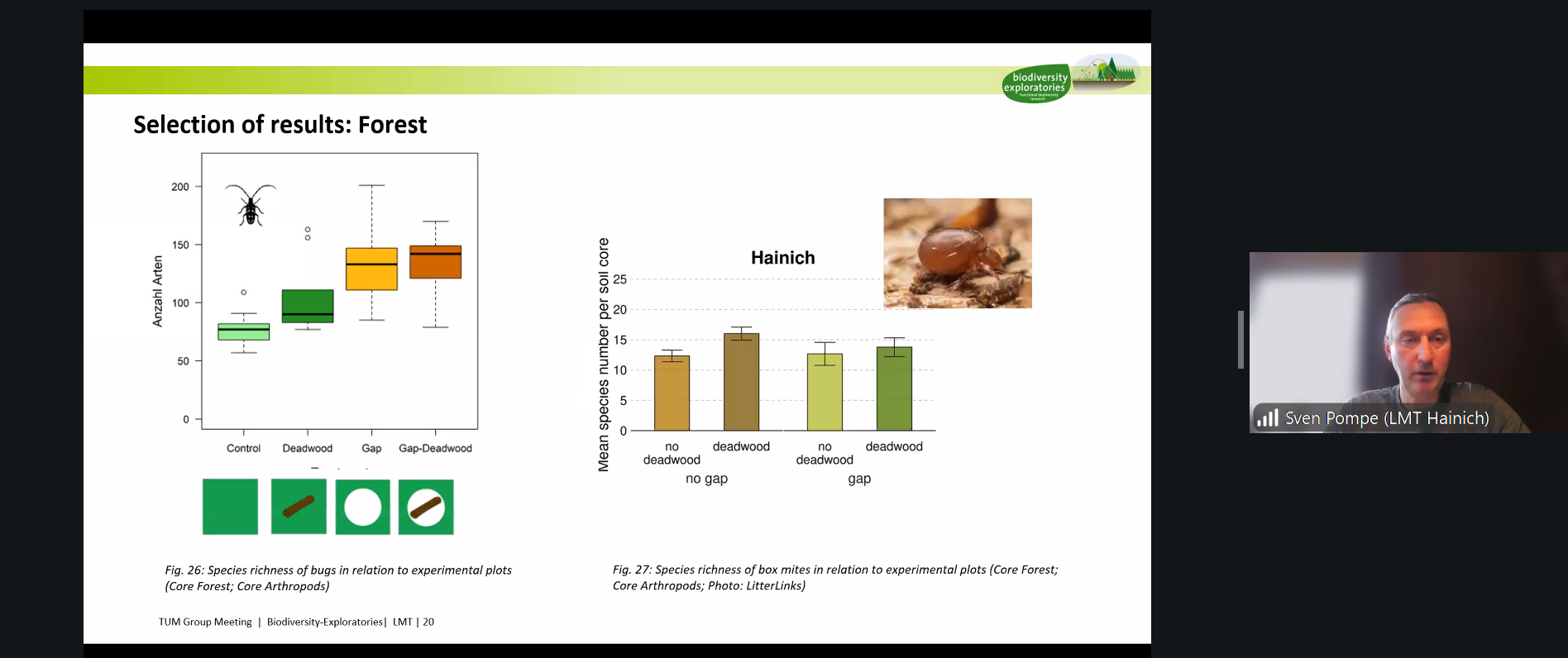1568x658 pixels.
Task: Click the box mite photo
Action: click(x=957, y=253)
